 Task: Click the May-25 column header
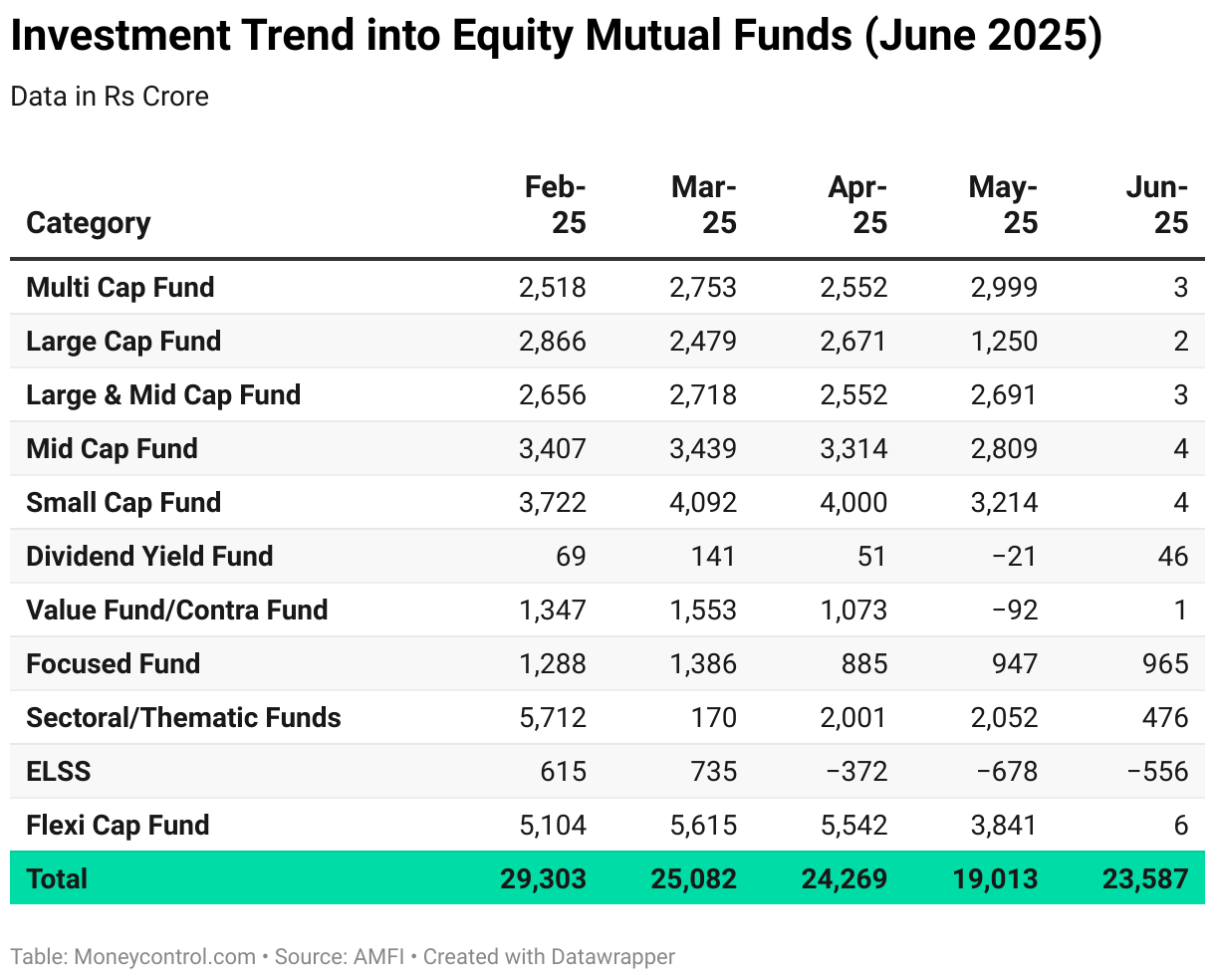(1003, 204)
